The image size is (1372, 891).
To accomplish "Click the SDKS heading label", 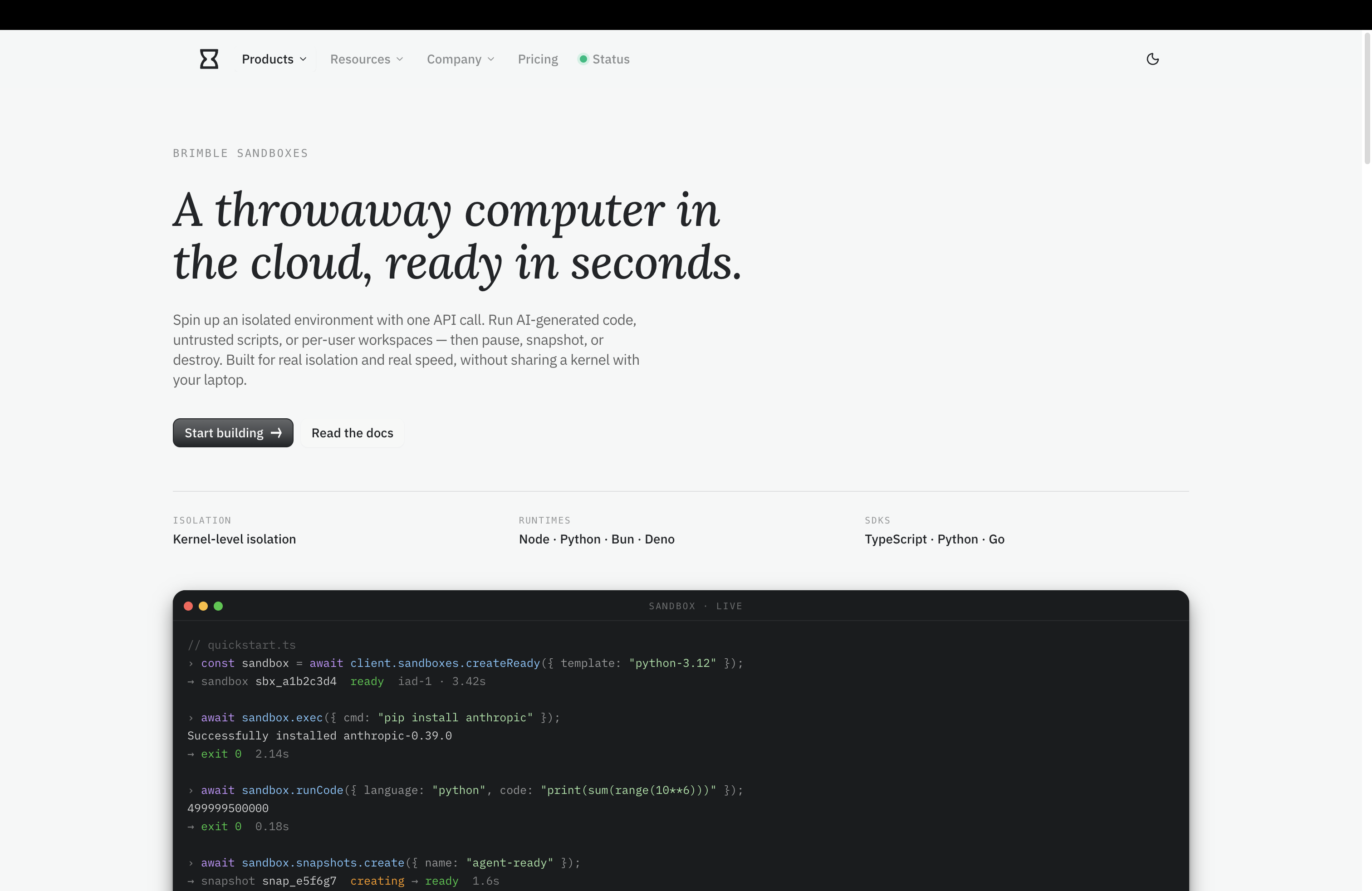I will [877, 520].
